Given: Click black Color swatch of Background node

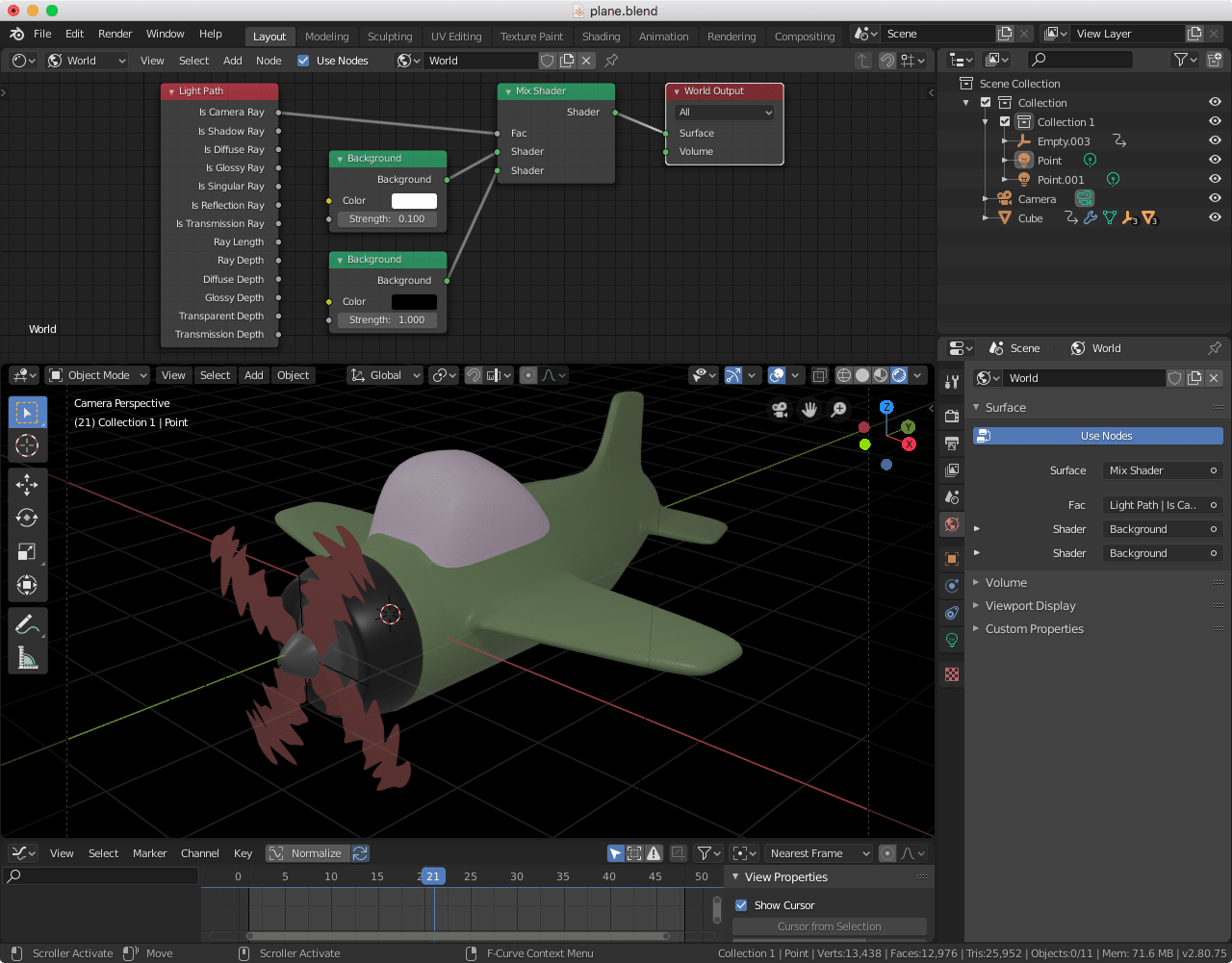Looking at the screenshot, I should pyautogui.click(x=414, y=302).
